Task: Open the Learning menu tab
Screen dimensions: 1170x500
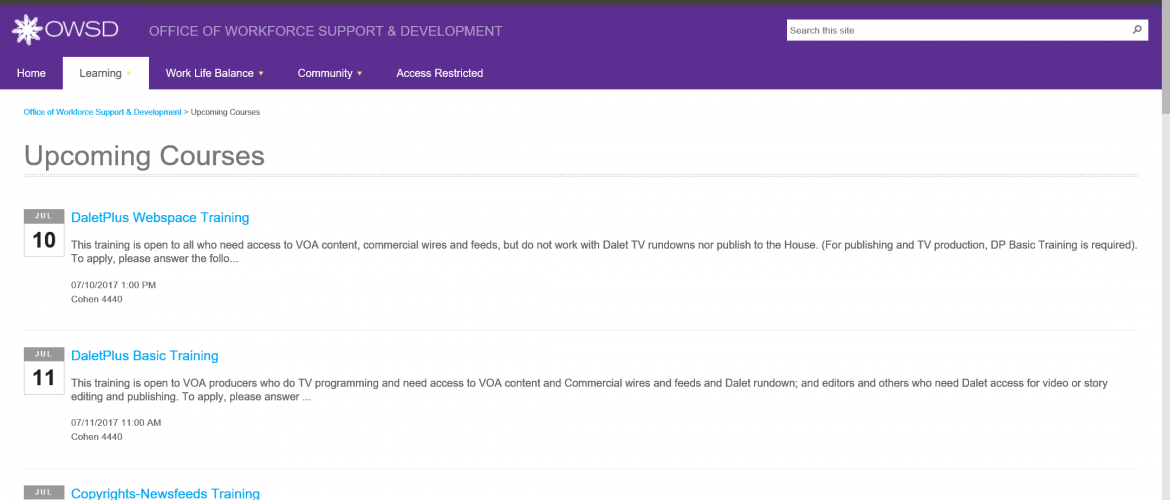Action: click(x=105, y=73)
